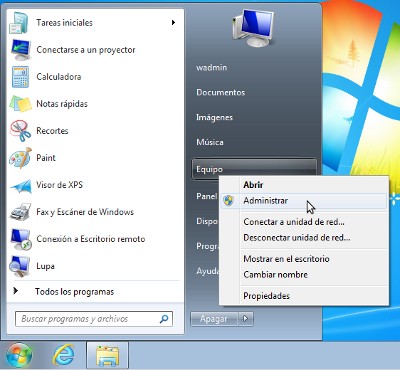Click the Todos los programas label

click(74, 292)
